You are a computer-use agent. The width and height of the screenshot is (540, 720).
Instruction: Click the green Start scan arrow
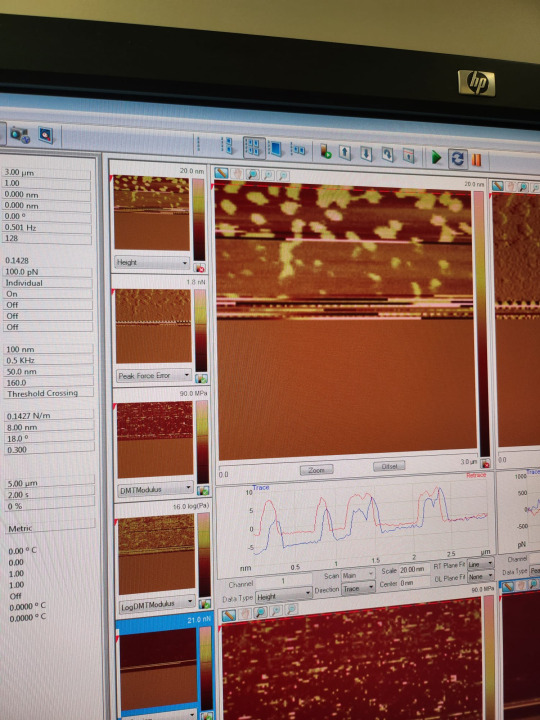pos(436,158)
